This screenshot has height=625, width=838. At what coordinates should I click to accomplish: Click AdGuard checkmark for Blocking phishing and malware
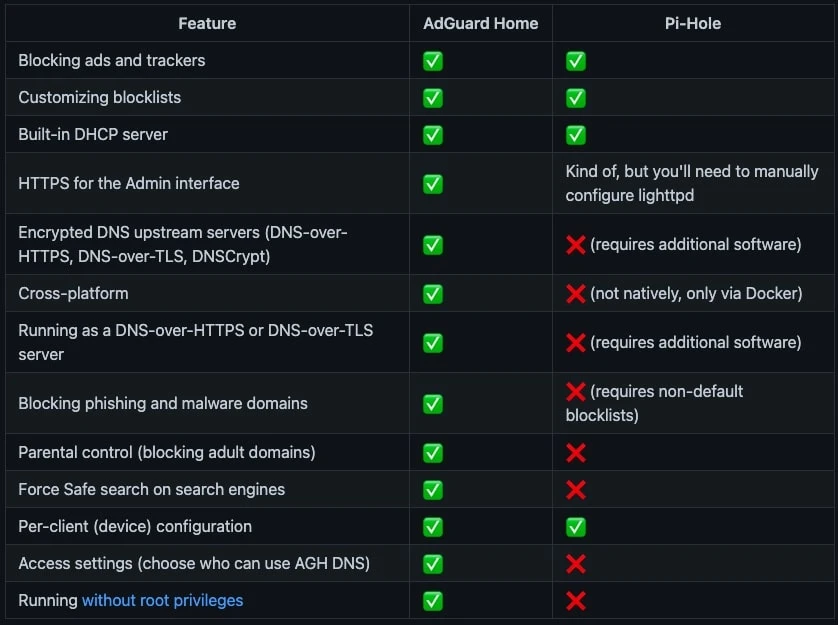(433, 404)
